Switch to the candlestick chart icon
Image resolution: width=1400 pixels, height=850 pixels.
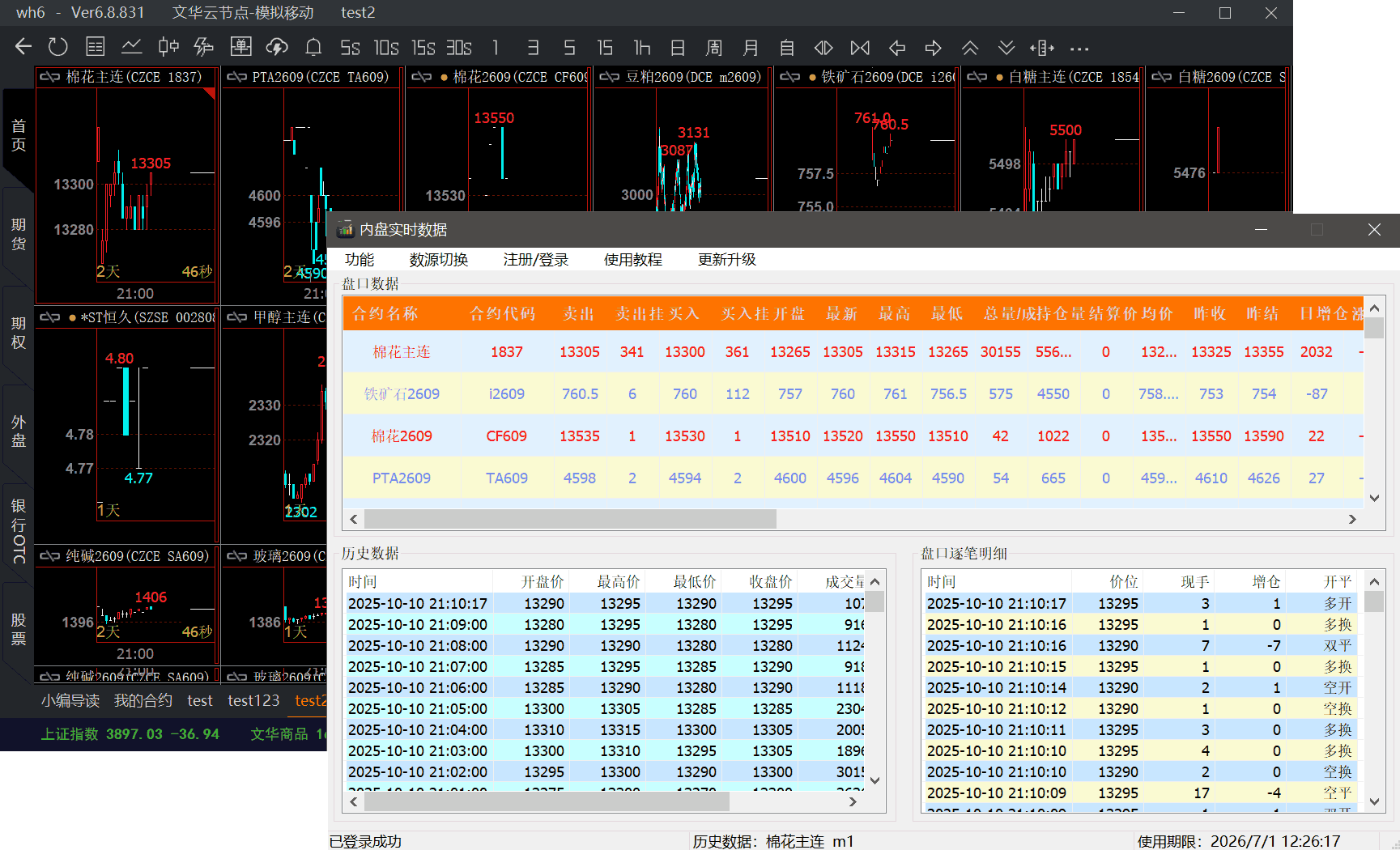pyautogui.click(x=168, y=47)
